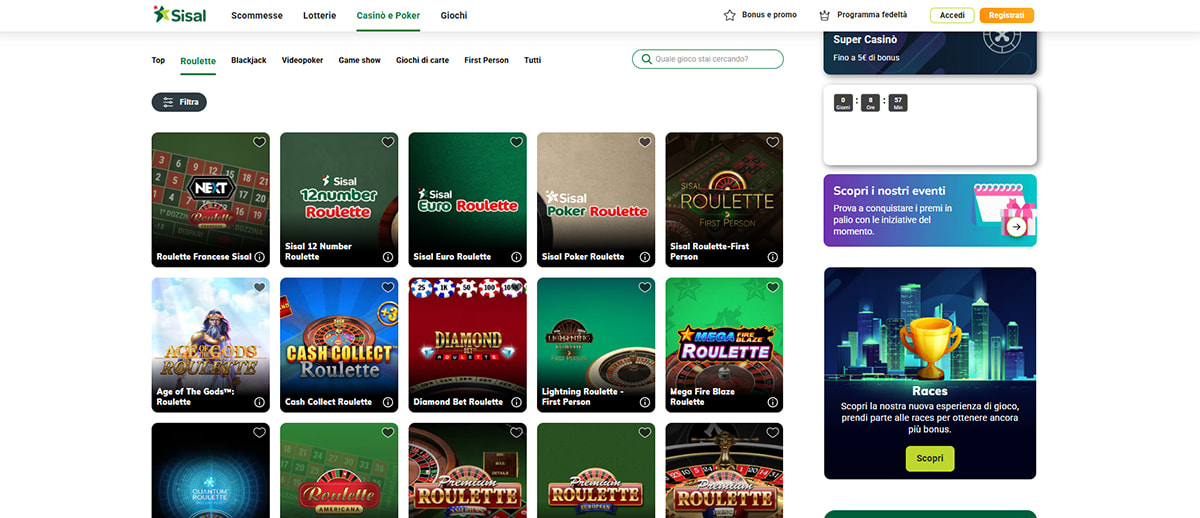Open Roulette Francese Sisal thumbnail
This screenshot has height=518, width=1200.
tap(211, 199)
